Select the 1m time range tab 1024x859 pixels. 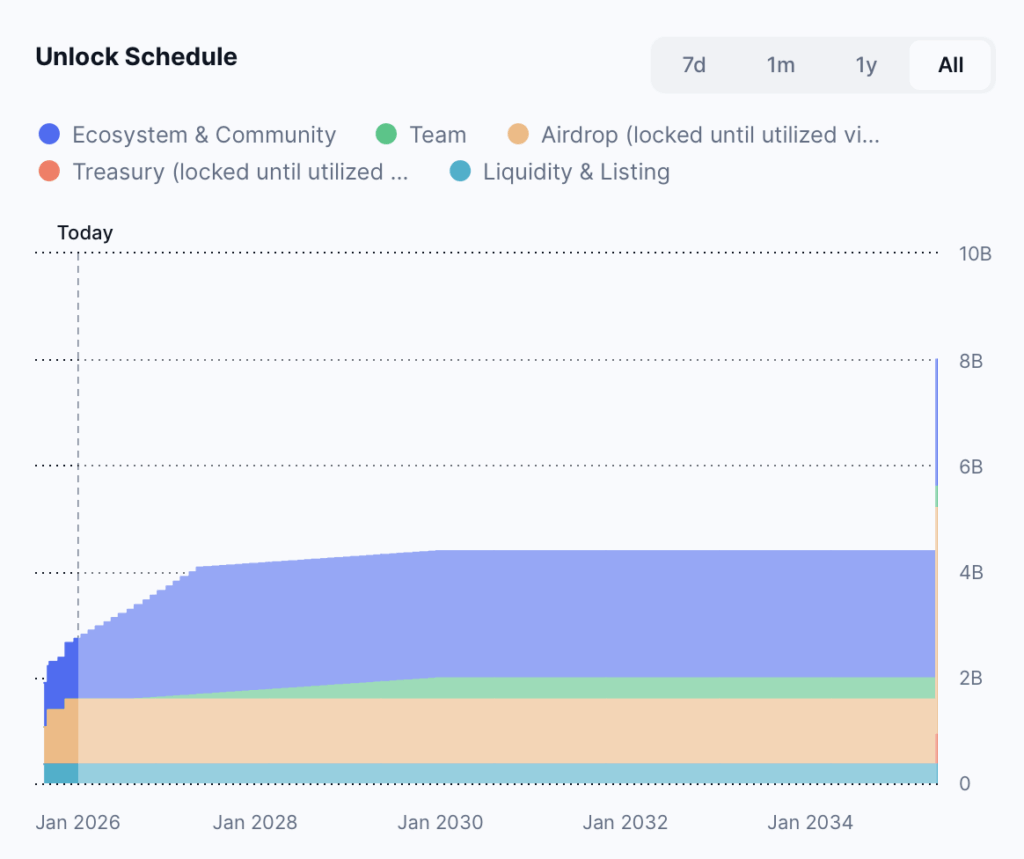pyautogui.click(x=780, y=64)
